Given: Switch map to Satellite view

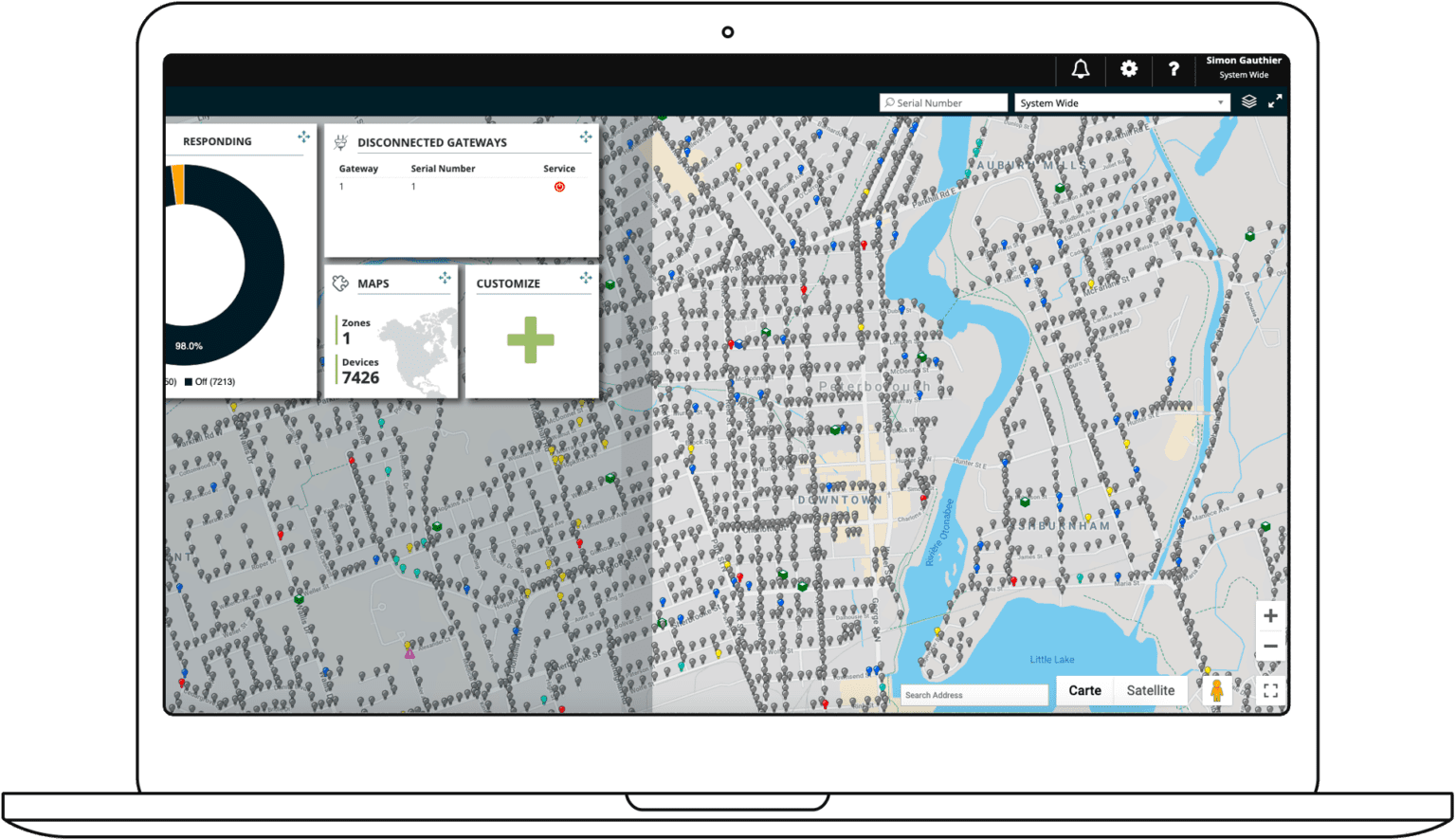Looking at the screenshot, I should point(1150,690).
